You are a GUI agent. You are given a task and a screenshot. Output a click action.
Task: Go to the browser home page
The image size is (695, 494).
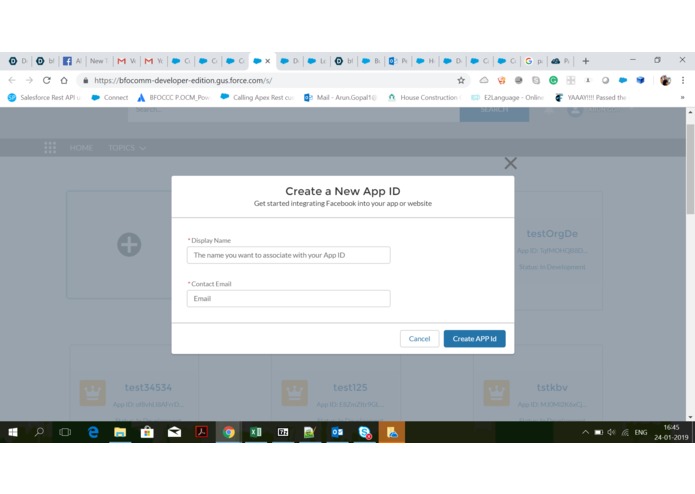click(x=64, y=80)
